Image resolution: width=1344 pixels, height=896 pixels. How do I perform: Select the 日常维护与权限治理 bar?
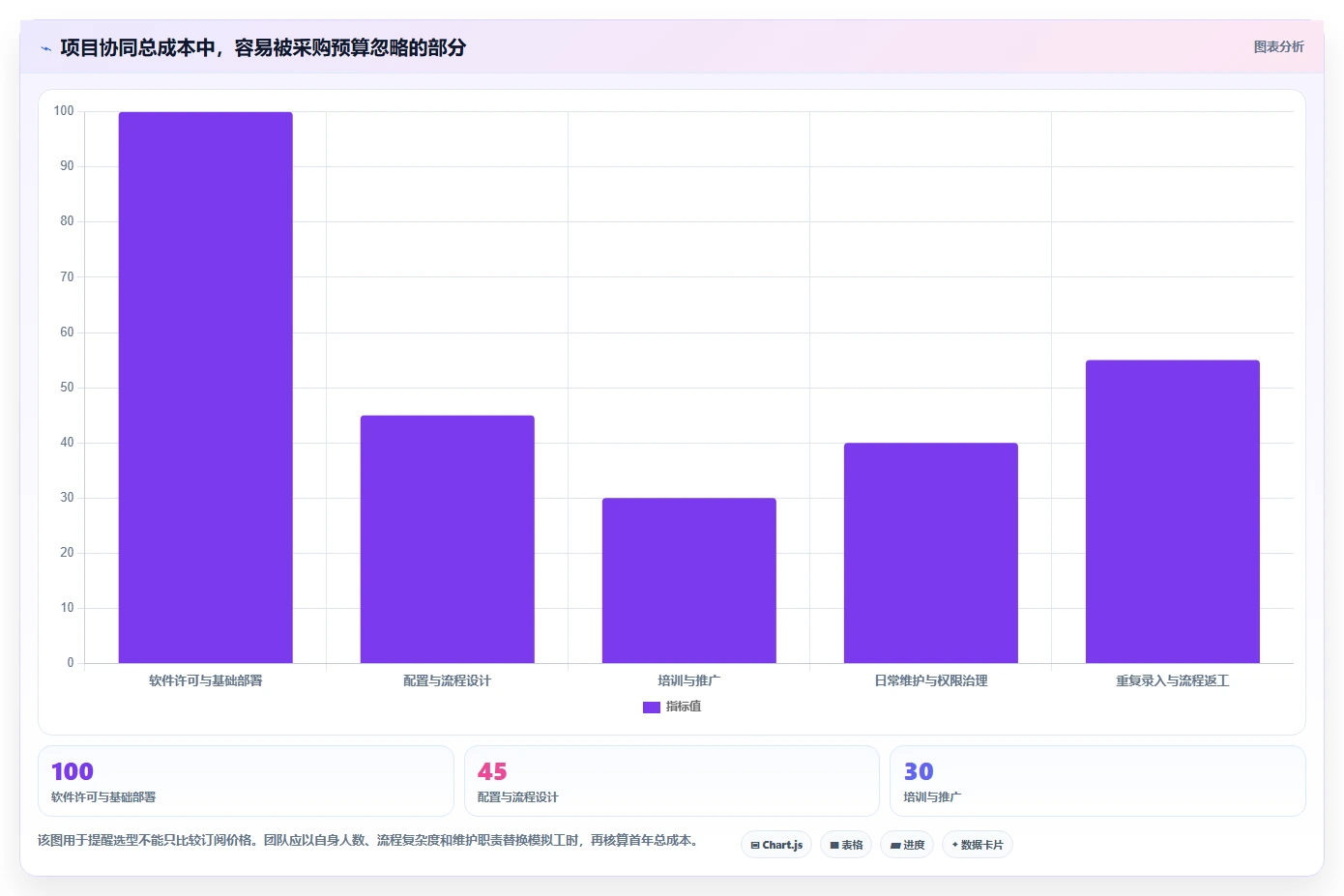930,553
